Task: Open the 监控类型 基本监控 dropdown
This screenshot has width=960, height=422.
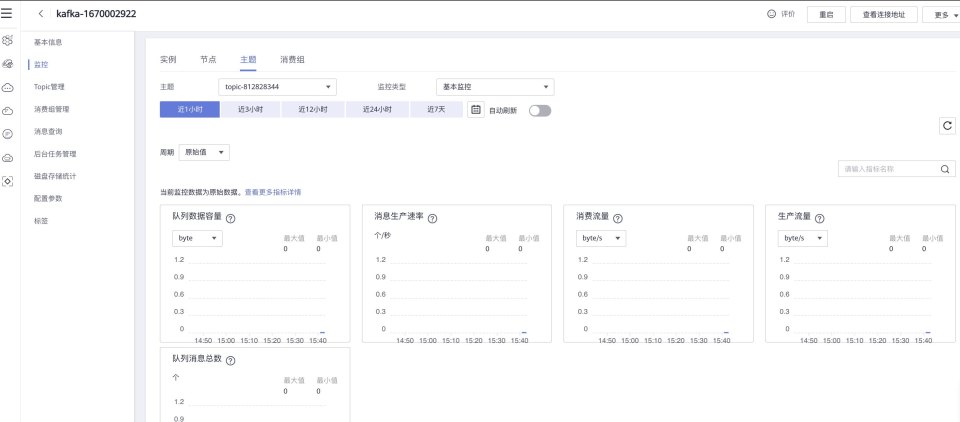Action: pos(494,87)
